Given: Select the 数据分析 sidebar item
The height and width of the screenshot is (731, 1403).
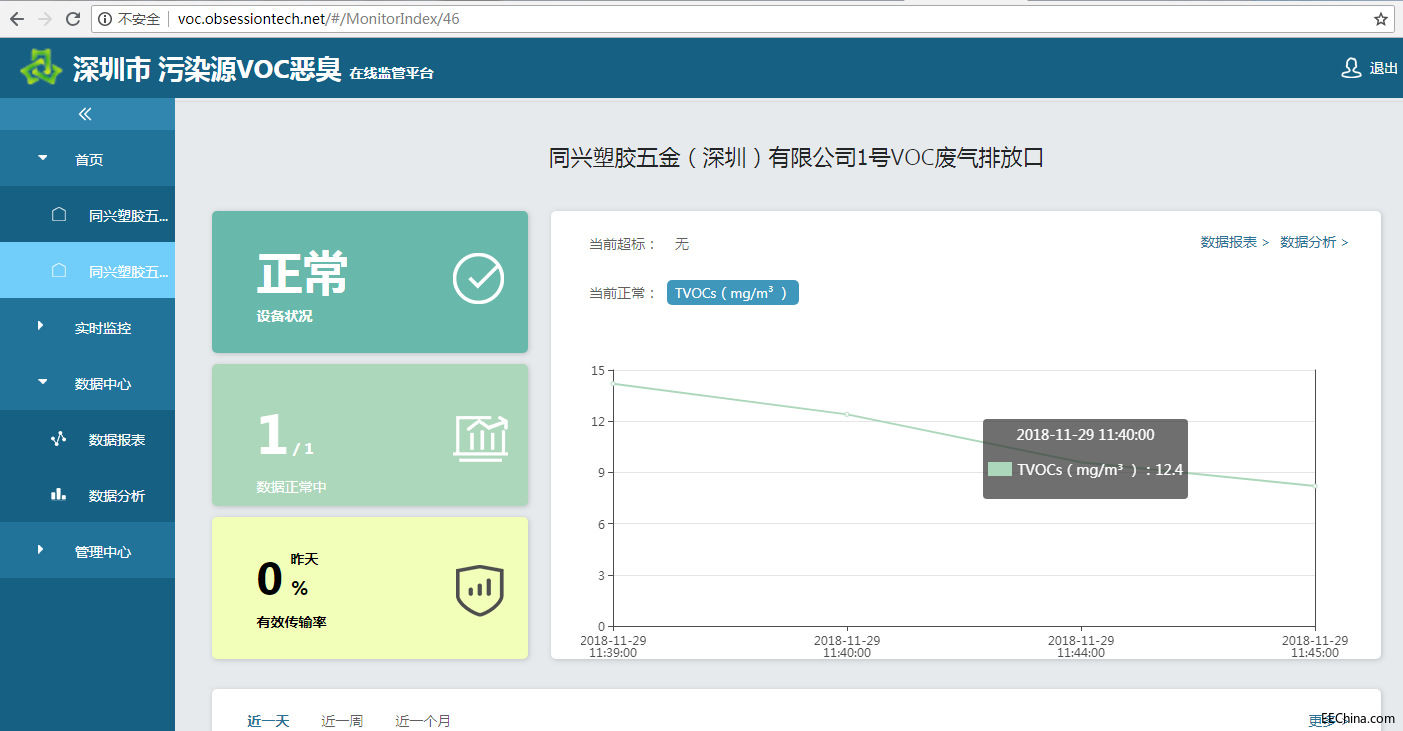Looking at the screenshot, I should pos(87,494).
